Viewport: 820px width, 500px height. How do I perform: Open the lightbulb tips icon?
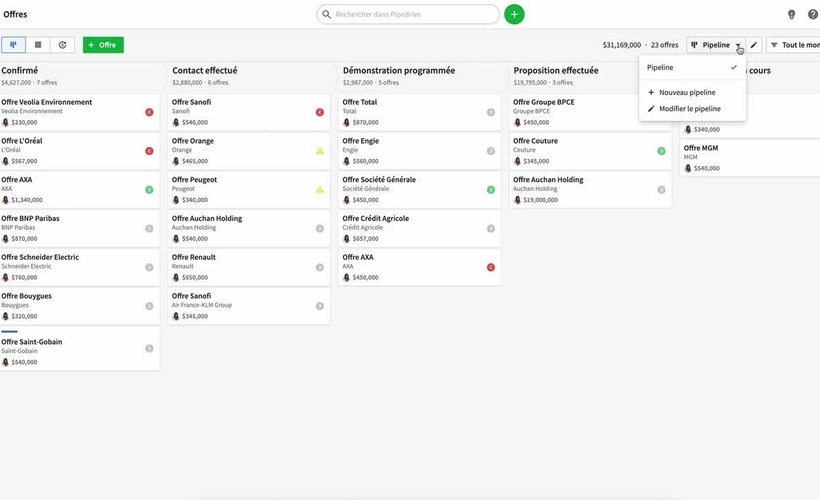coord(791,15)
